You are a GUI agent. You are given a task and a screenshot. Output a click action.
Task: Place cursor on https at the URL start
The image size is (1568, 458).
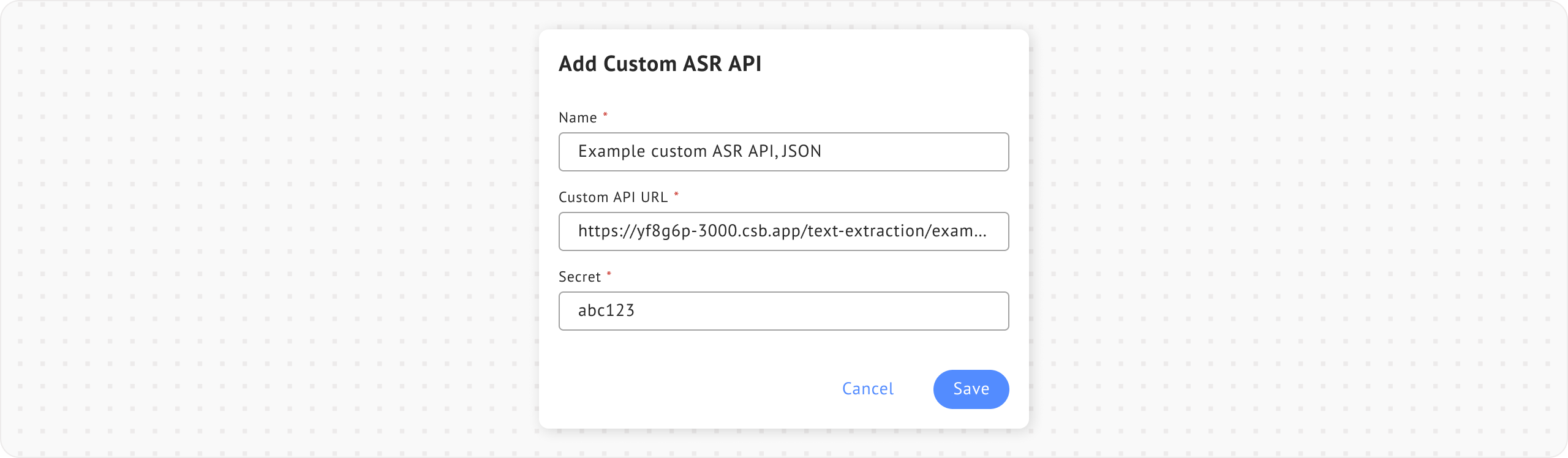[597, 231]
